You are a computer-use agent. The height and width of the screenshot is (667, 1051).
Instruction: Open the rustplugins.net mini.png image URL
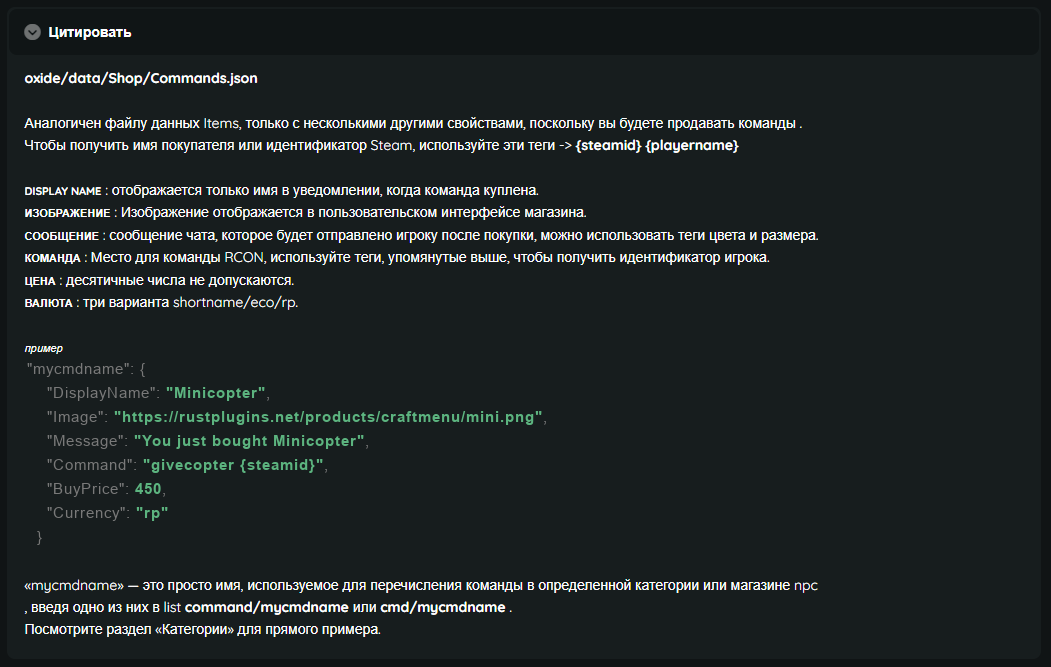328,416
